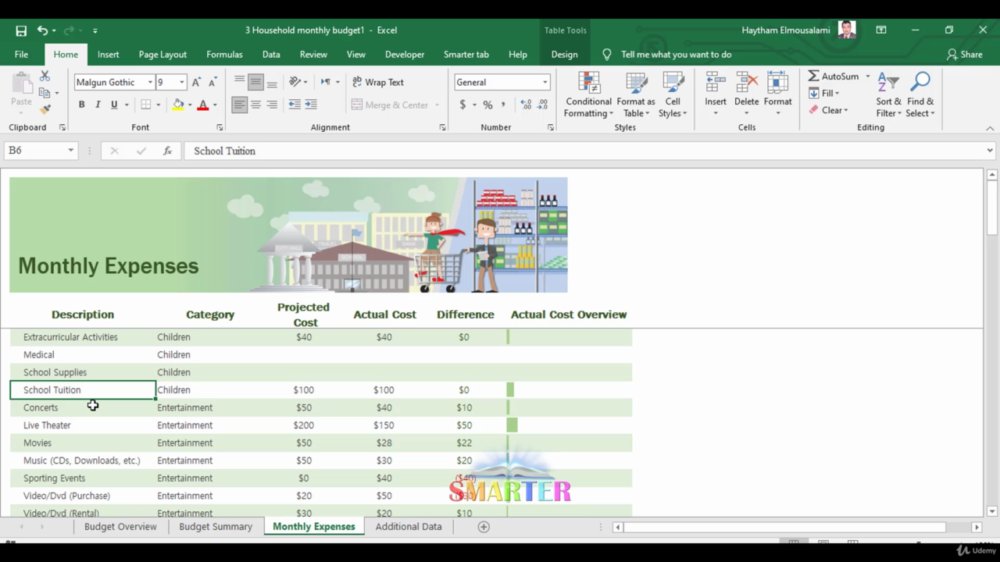
Task: Toggle bold formatting
Action: click(x=82, y=105)
